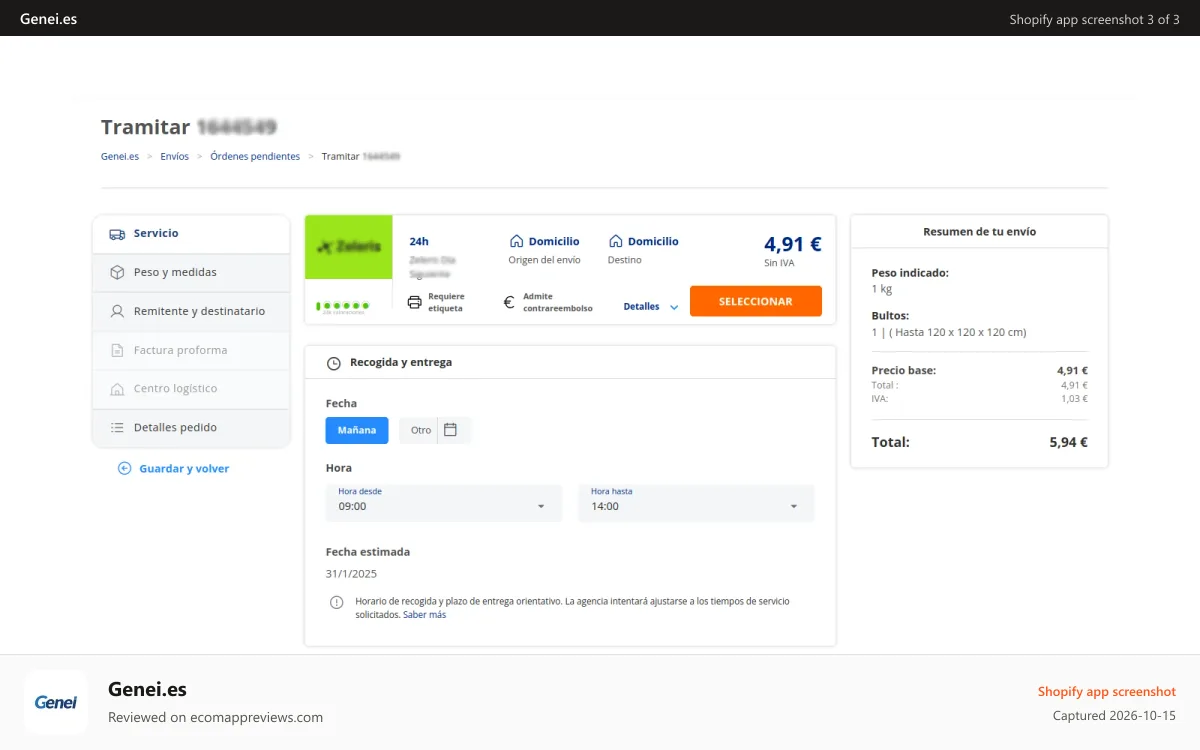
Task: Select Mañana as pickup date
Action: [357, 430]
